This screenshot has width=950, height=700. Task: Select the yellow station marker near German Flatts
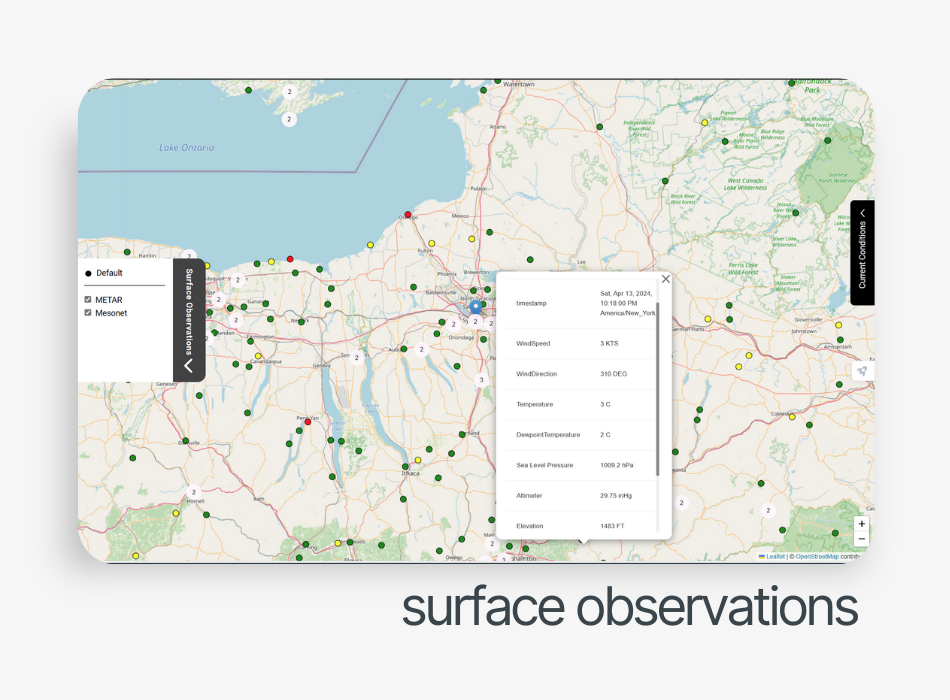(x=708, y=319)
